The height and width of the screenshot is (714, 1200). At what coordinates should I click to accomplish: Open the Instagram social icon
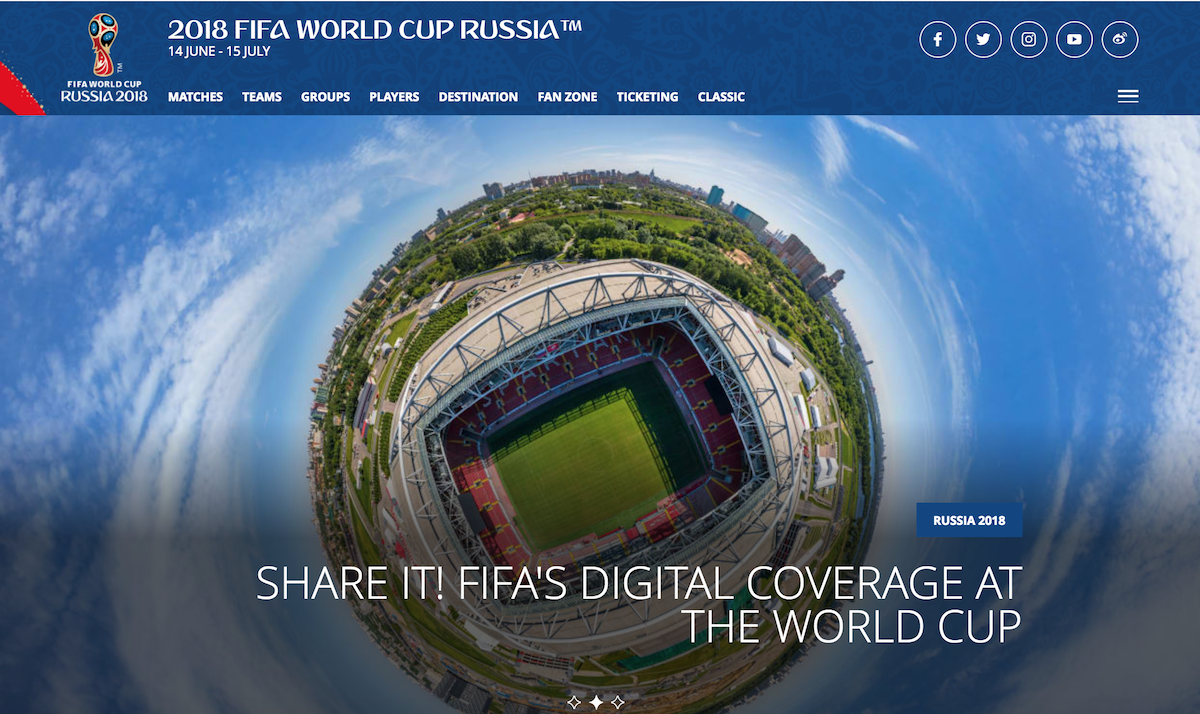(x=1029, y=39)
